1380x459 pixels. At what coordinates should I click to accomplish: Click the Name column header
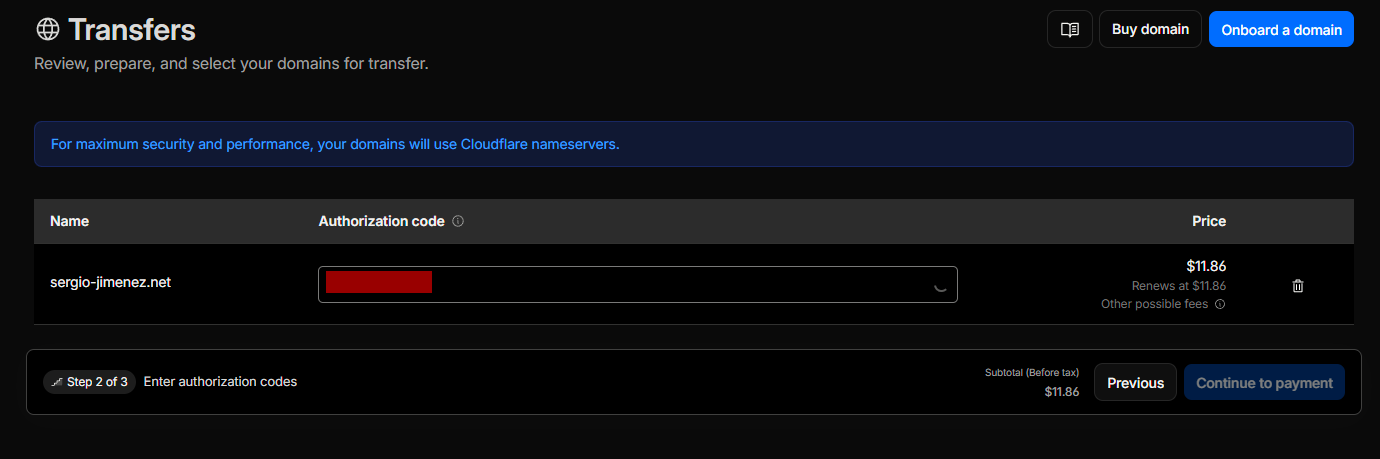(69, 221)
